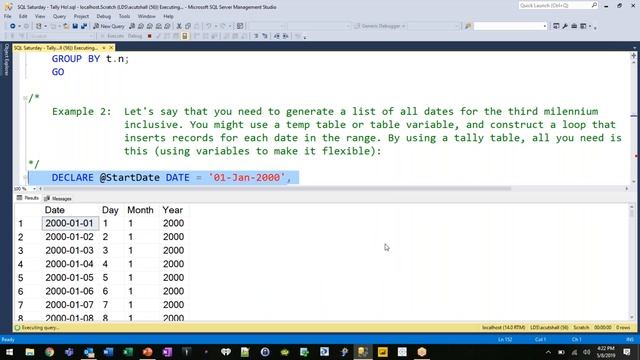Click the Year column header
Image resolution: width=640 pixels, height=360 pixels.
tap(173, 210)
